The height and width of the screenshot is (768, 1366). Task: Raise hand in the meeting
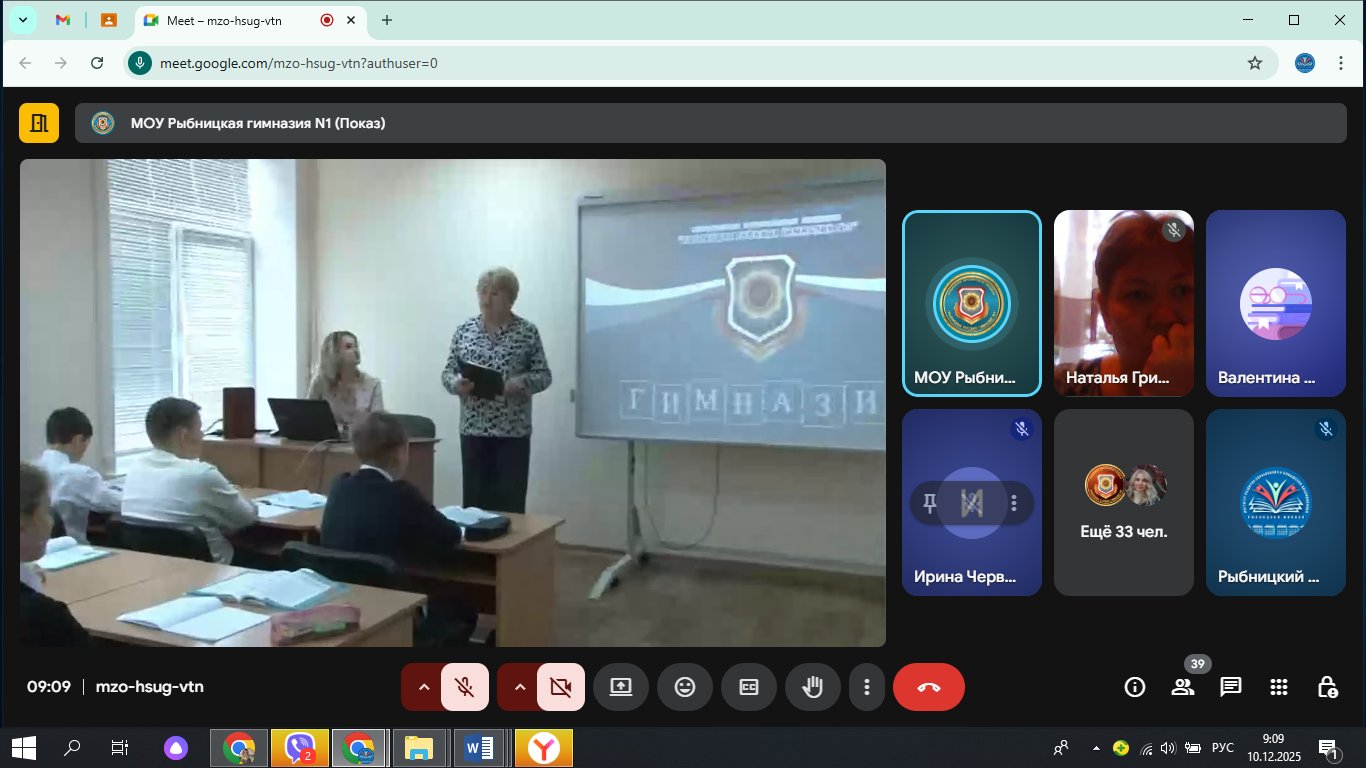813,687
